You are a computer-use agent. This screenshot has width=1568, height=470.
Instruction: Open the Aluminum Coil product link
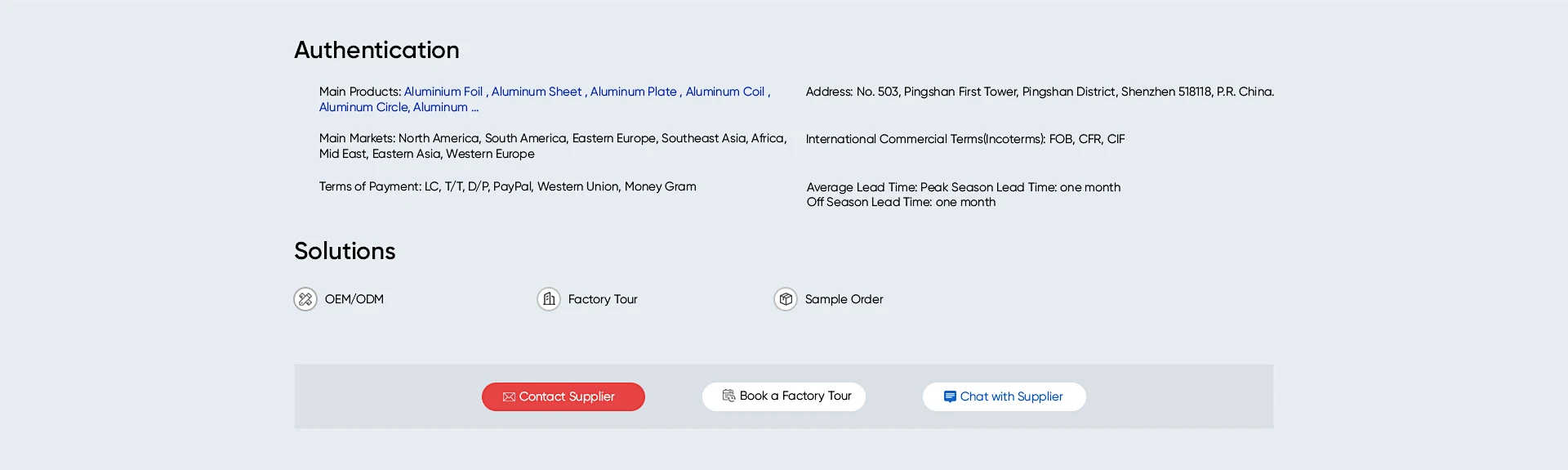(x=725, y=92)
